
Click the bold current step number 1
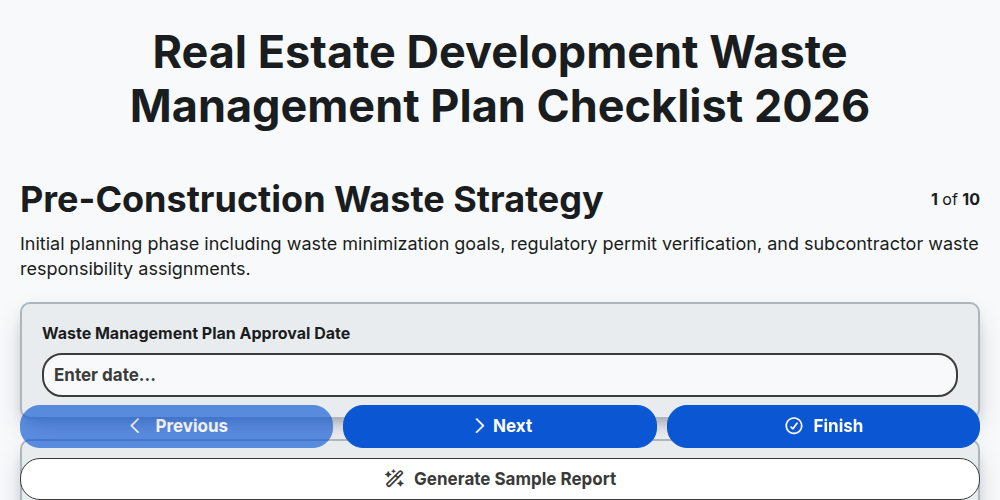tap(934, 200)
